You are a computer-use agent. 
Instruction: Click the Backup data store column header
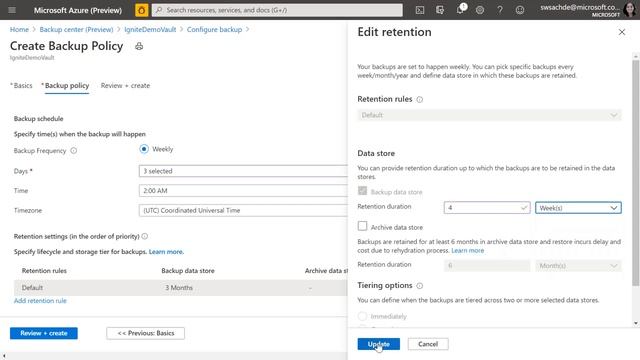click(x=188, y=271)
